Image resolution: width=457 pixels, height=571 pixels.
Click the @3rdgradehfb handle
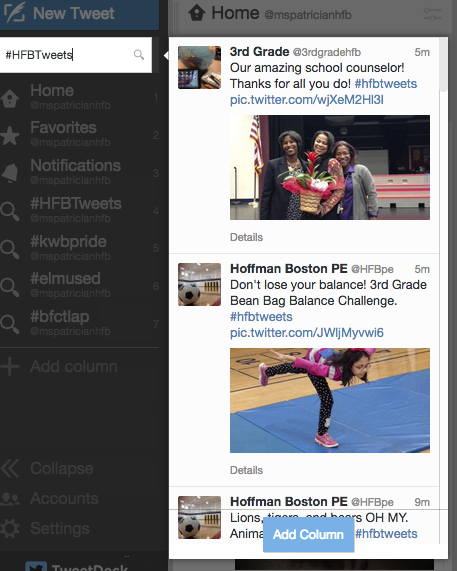coord(327,52)
